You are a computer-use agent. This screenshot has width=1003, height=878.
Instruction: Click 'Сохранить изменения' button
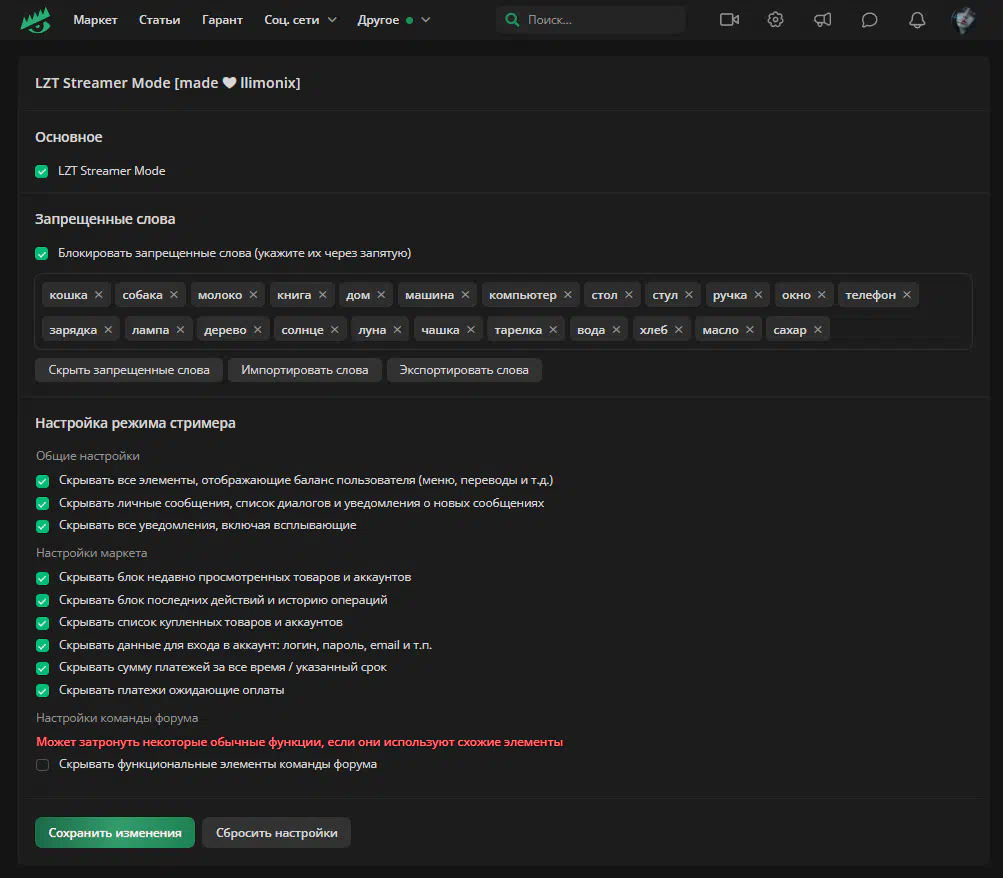click(x=115, y=833)
